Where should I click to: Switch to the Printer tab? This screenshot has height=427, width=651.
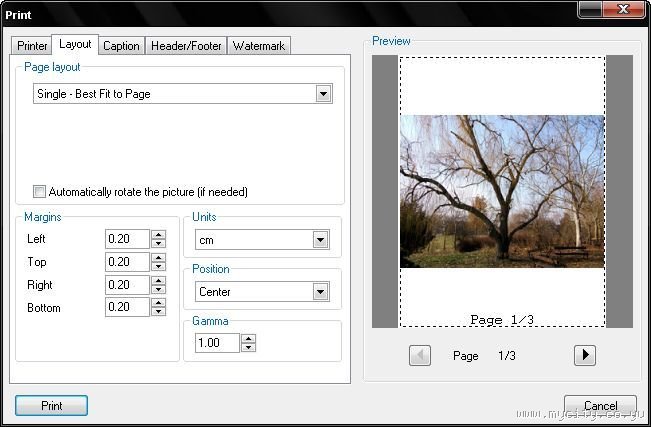[x=32, y=46]
